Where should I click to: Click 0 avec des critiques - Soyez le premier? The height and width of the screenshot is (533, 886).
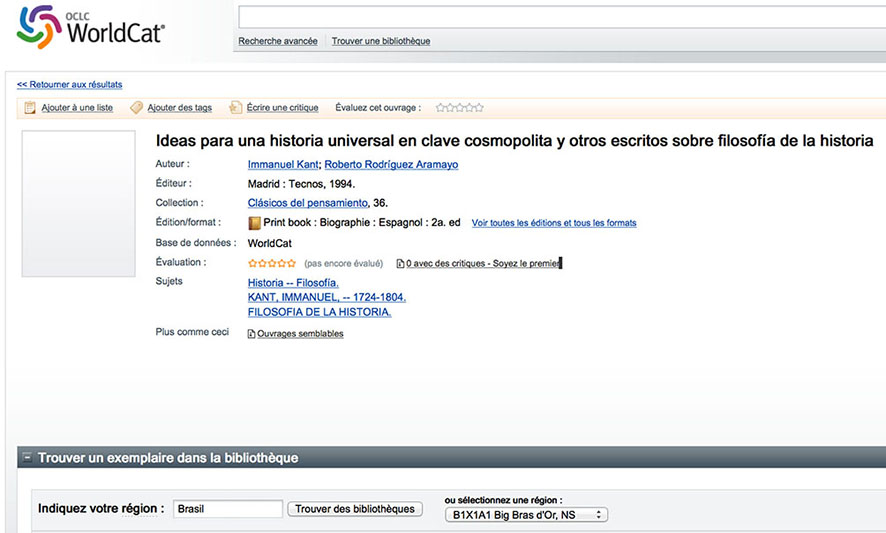tap(483, 263)
